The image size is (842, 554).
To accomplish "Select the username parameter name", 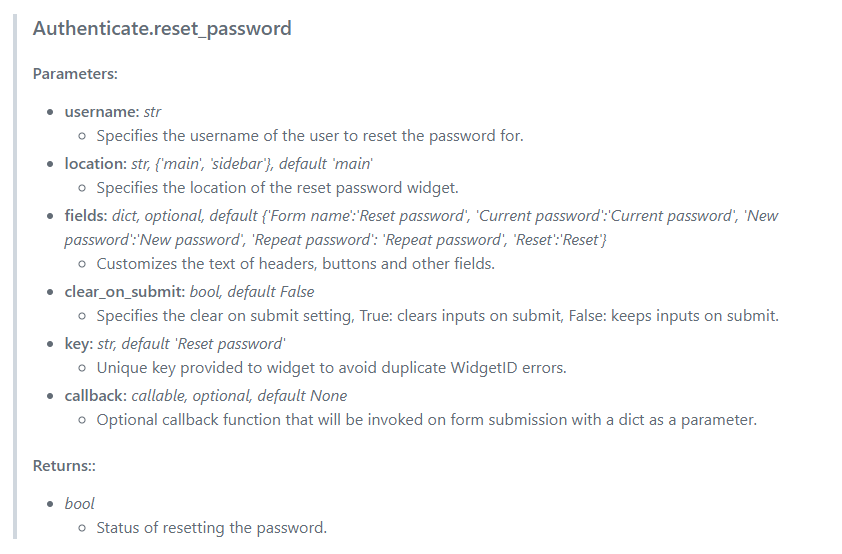I will click(101, 111).
